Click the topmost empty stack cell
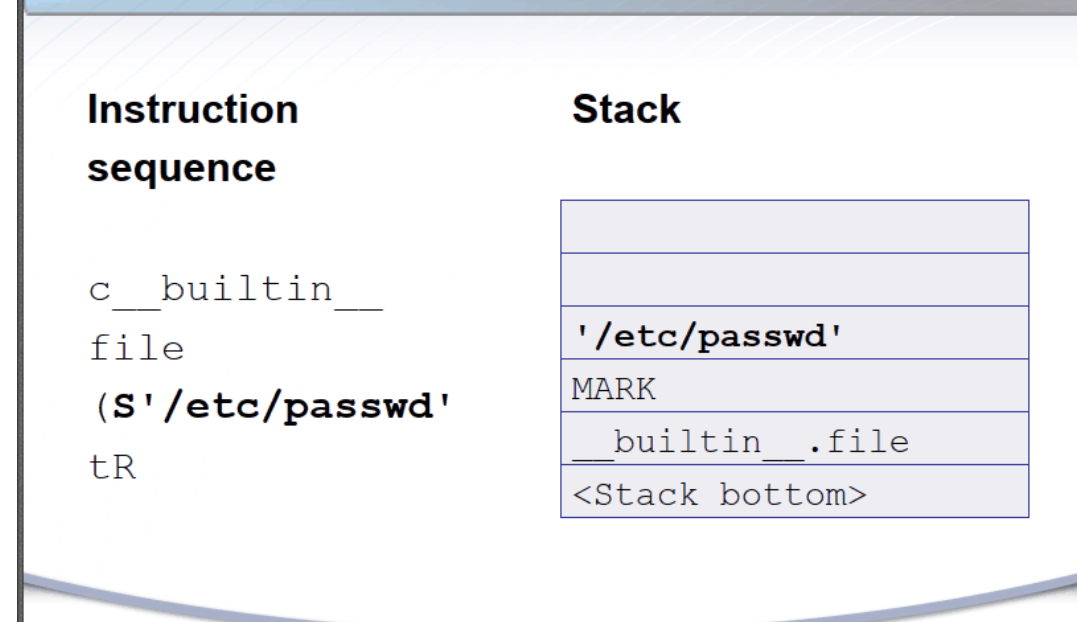The image size is (1077, 622). click(794, 227)
